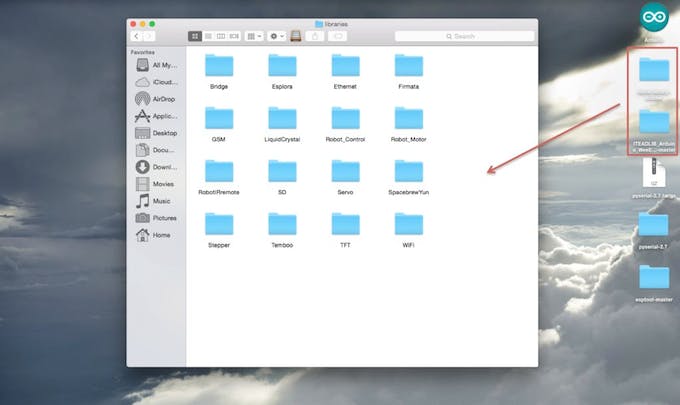The image size is (680, 405).
Task: Open the Bridge folder
Action: 219,66
